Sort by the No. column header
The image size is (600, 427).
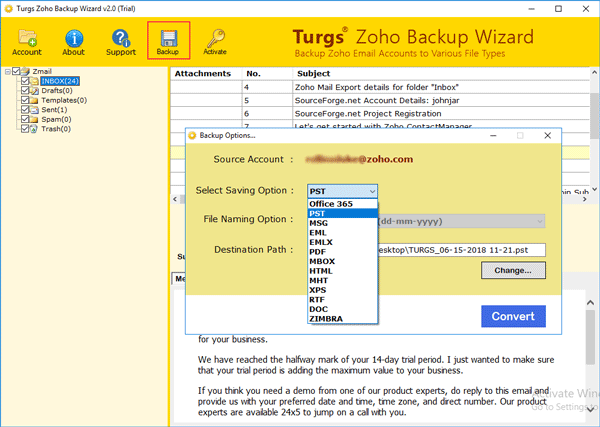267,73
